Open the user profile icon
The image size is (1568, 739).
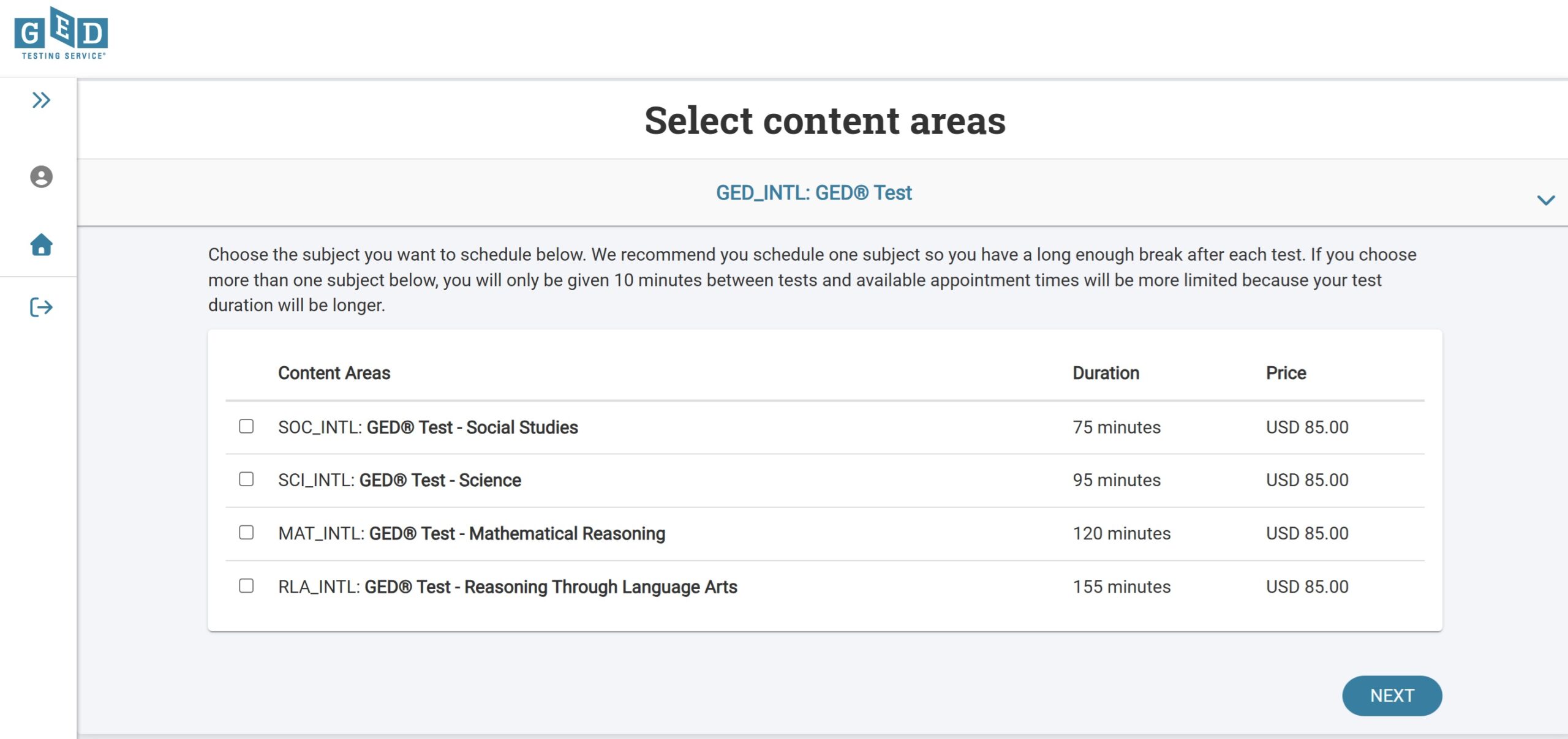41,177
